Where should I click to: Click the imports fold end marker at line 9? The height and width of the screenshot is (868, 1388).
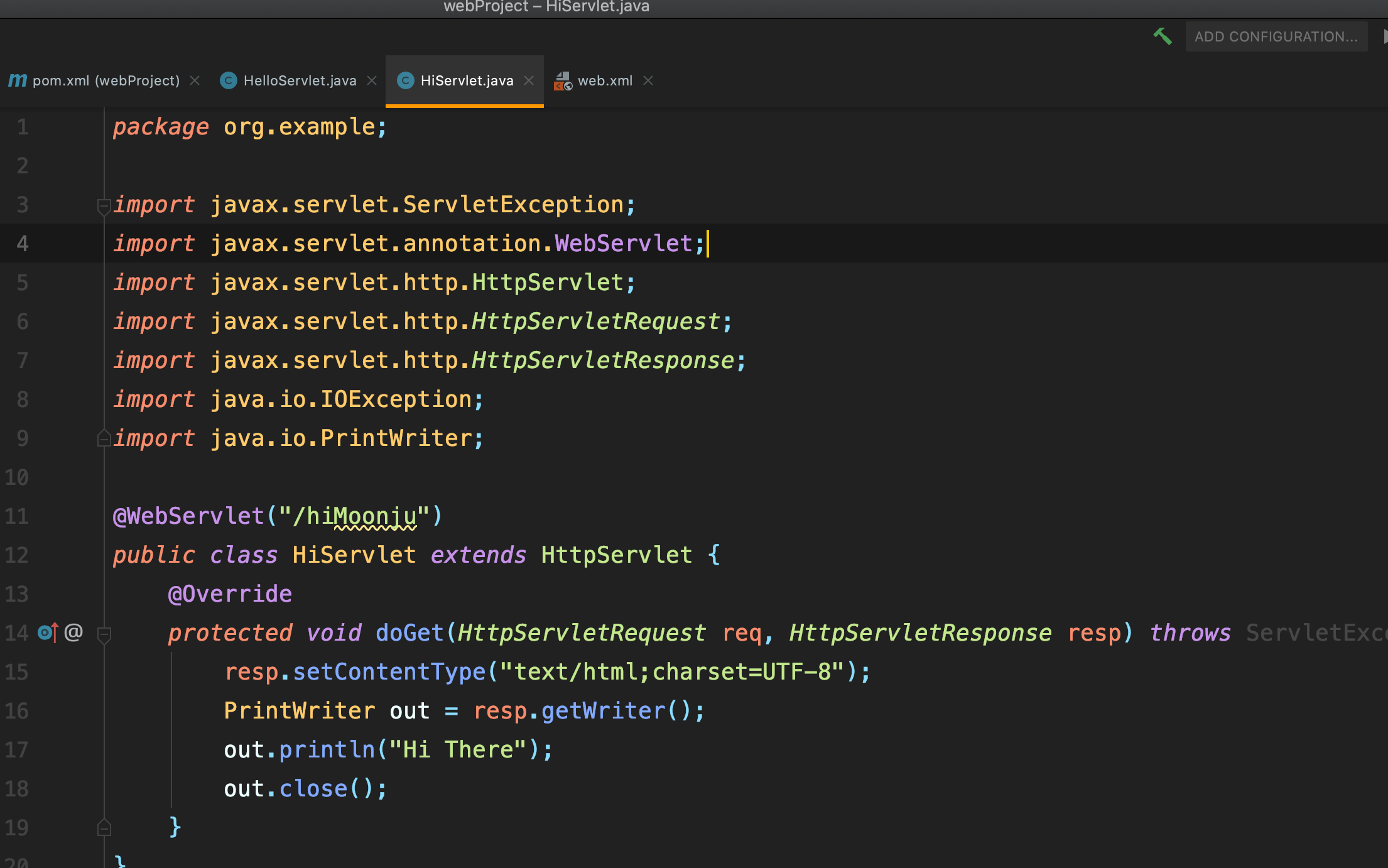click(x=104, y=438)
